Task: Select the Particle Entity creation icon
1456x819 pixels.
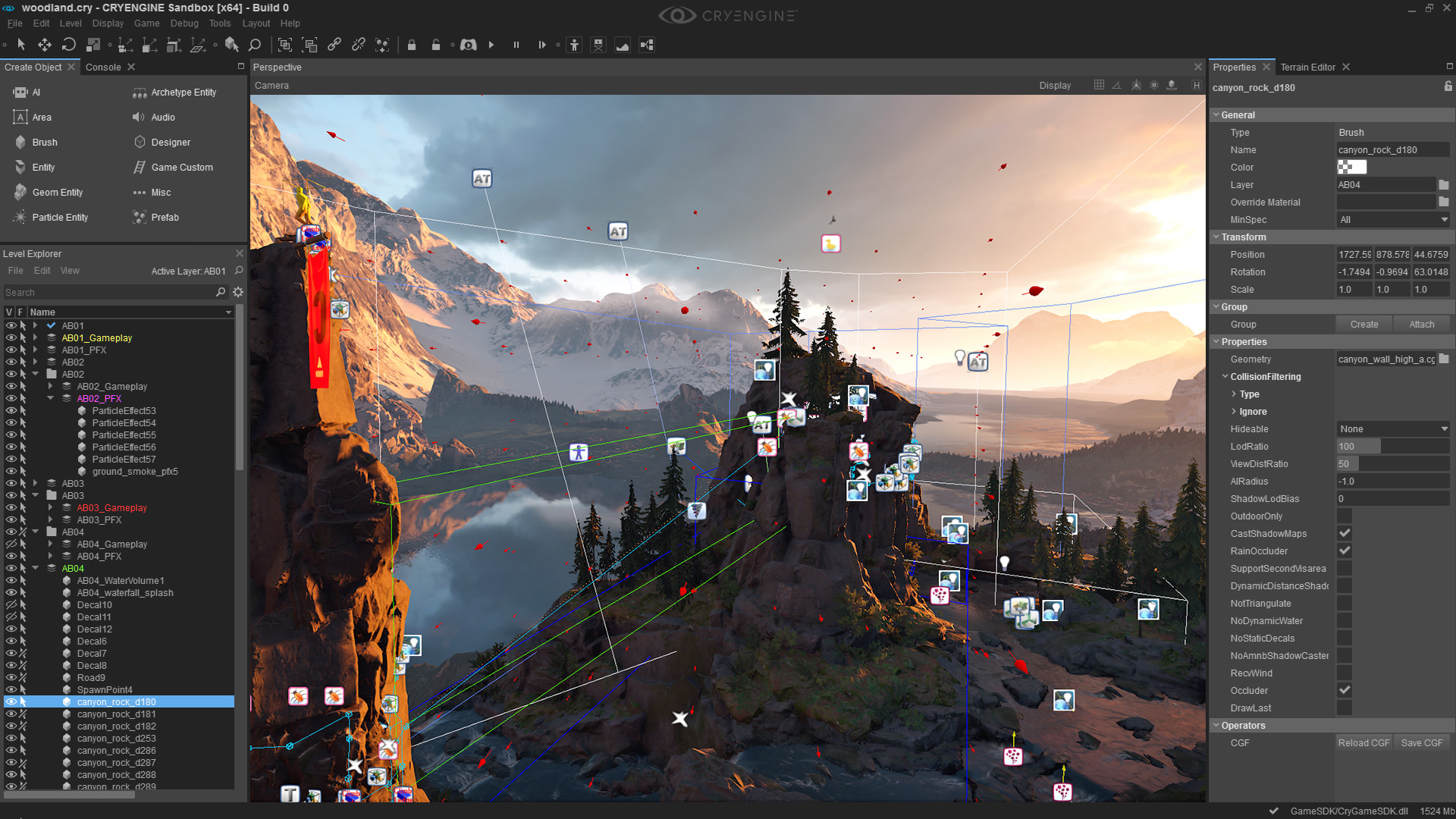Action: [19, 217]
